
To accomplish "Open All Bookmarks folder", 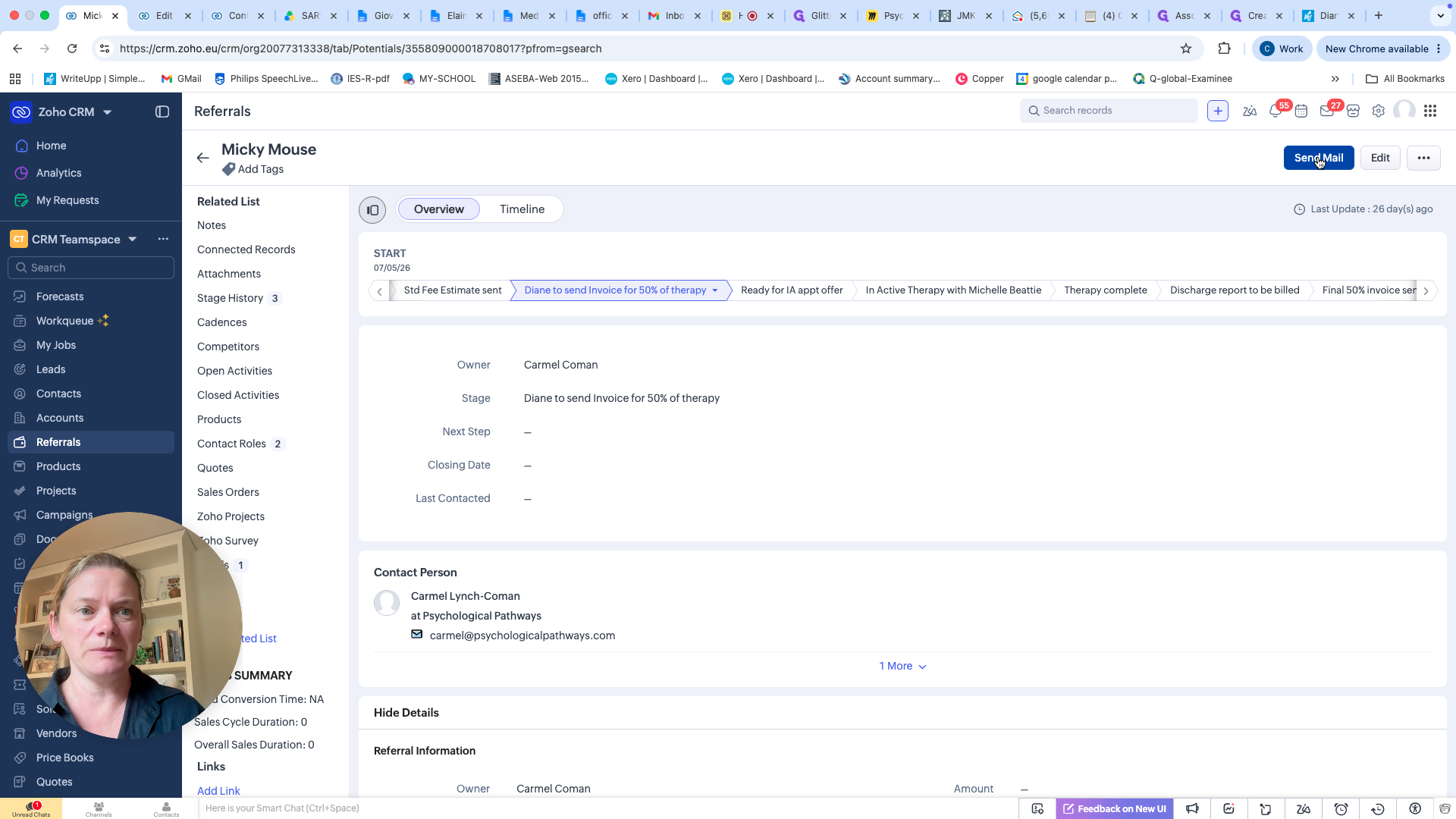I will click(x=1405, y=79).
